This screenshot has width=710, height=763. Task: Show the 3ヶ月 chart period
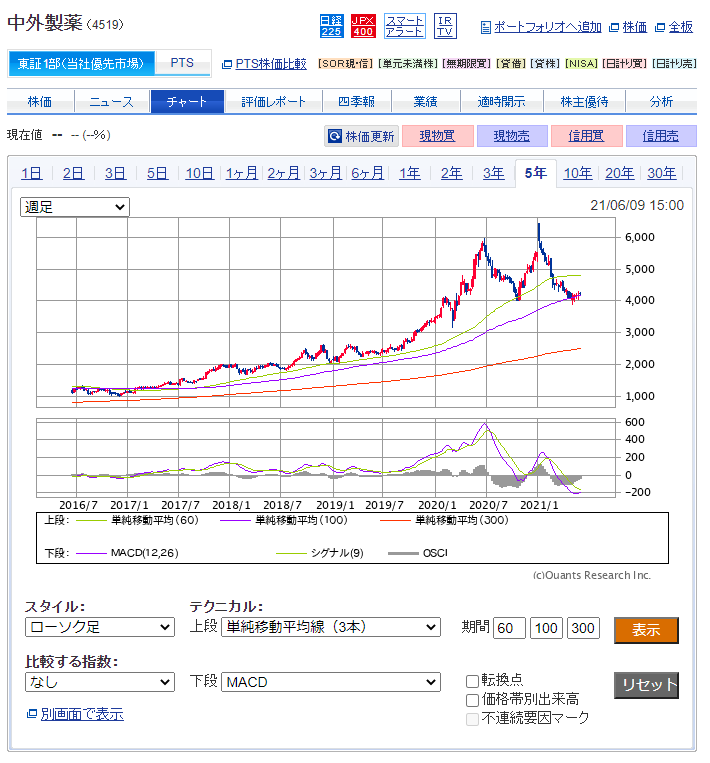[326, 173]
